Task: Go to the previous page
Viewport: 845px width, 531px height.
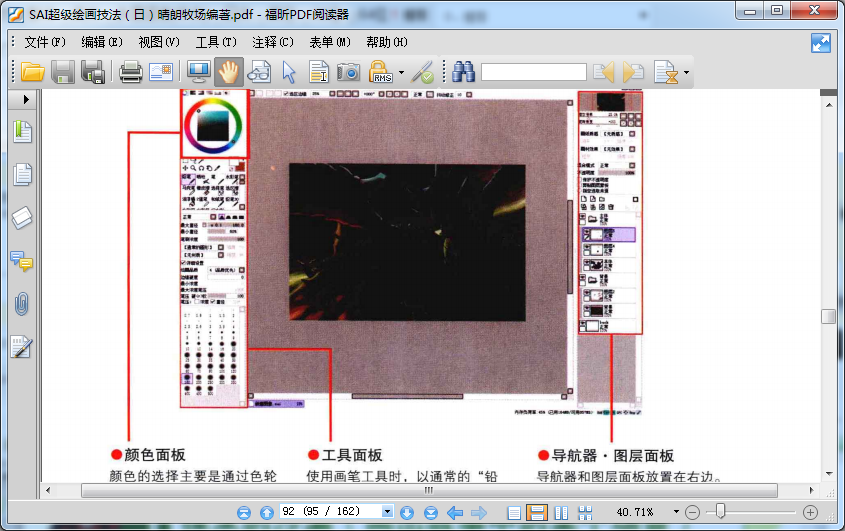Action: pyautogui.click(x=267, y=513)
